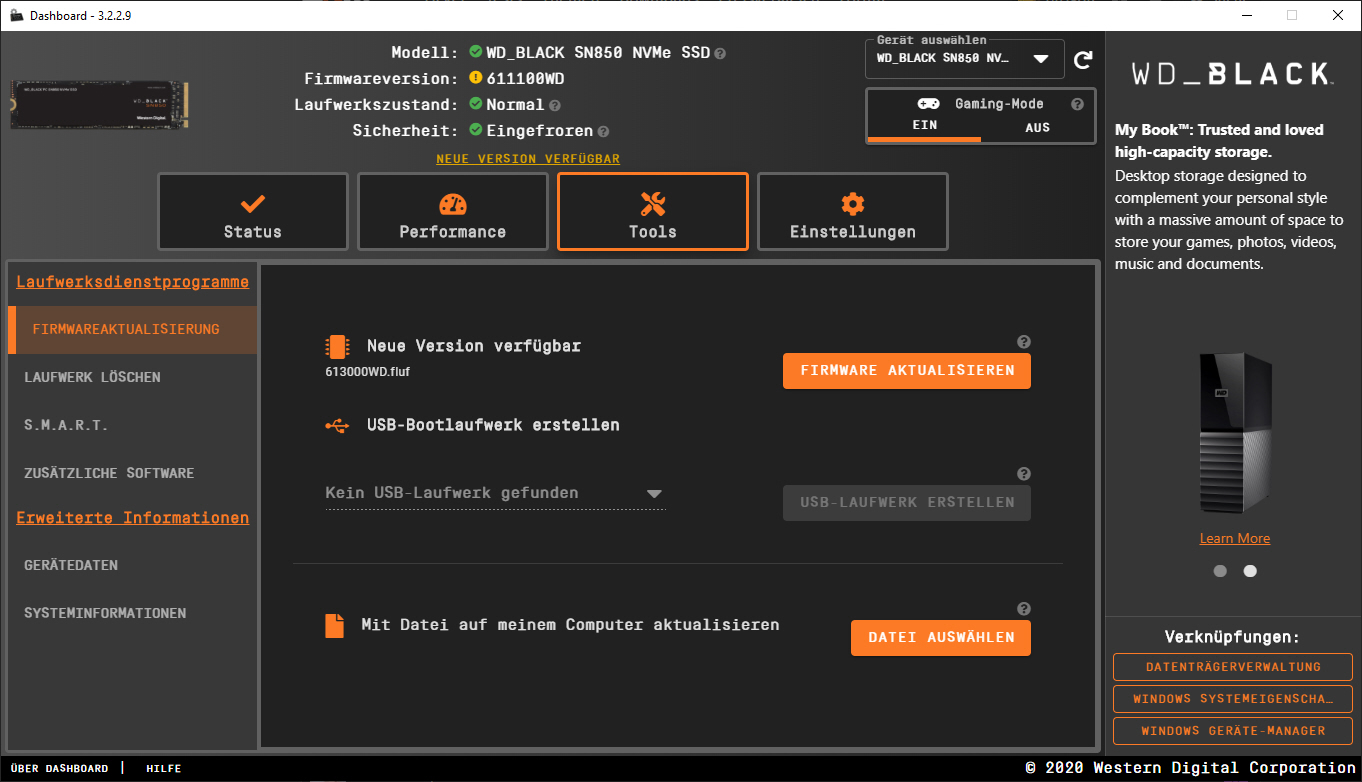Click the USB-Laufwerk erstellen button
Viewport: 1362px width, 782px height.
coord(907,502)
